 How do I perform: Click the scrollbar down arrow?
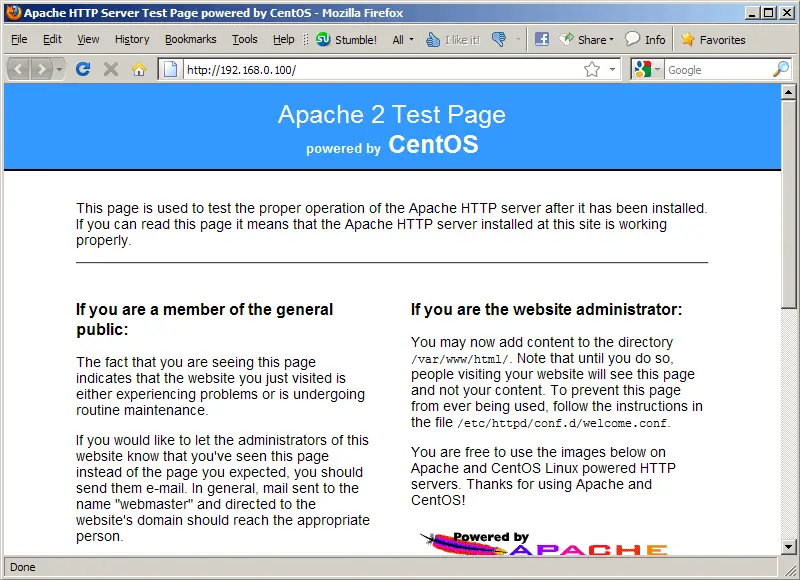click(x=788, y=547)
